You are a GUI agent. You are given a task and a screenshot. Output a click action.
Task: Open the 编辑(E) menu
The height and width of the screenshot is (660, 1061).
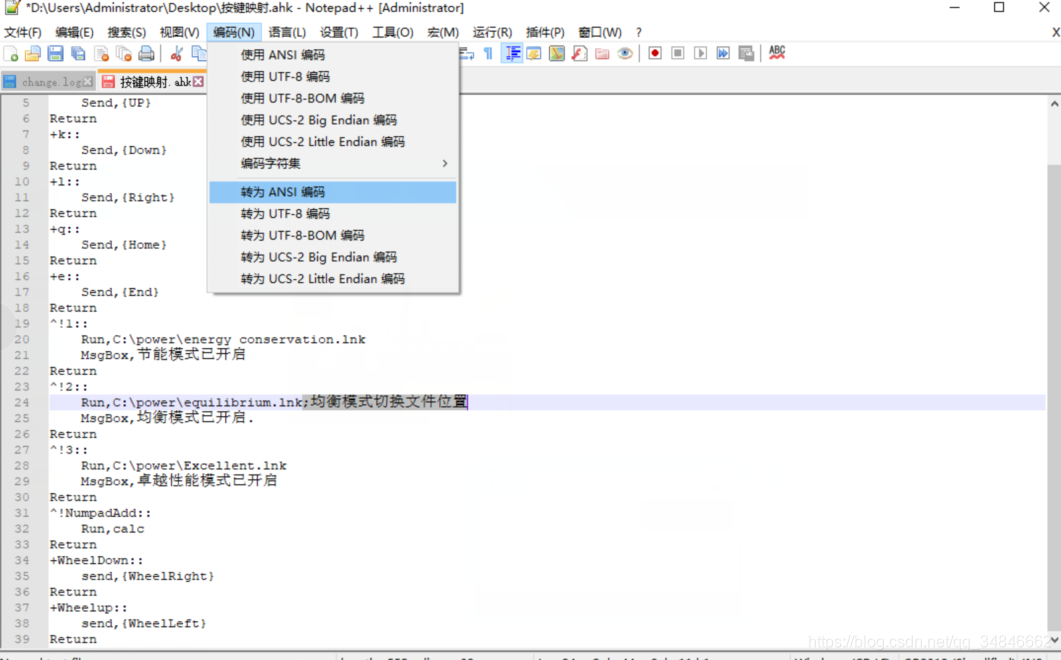[x=74, y=32]
